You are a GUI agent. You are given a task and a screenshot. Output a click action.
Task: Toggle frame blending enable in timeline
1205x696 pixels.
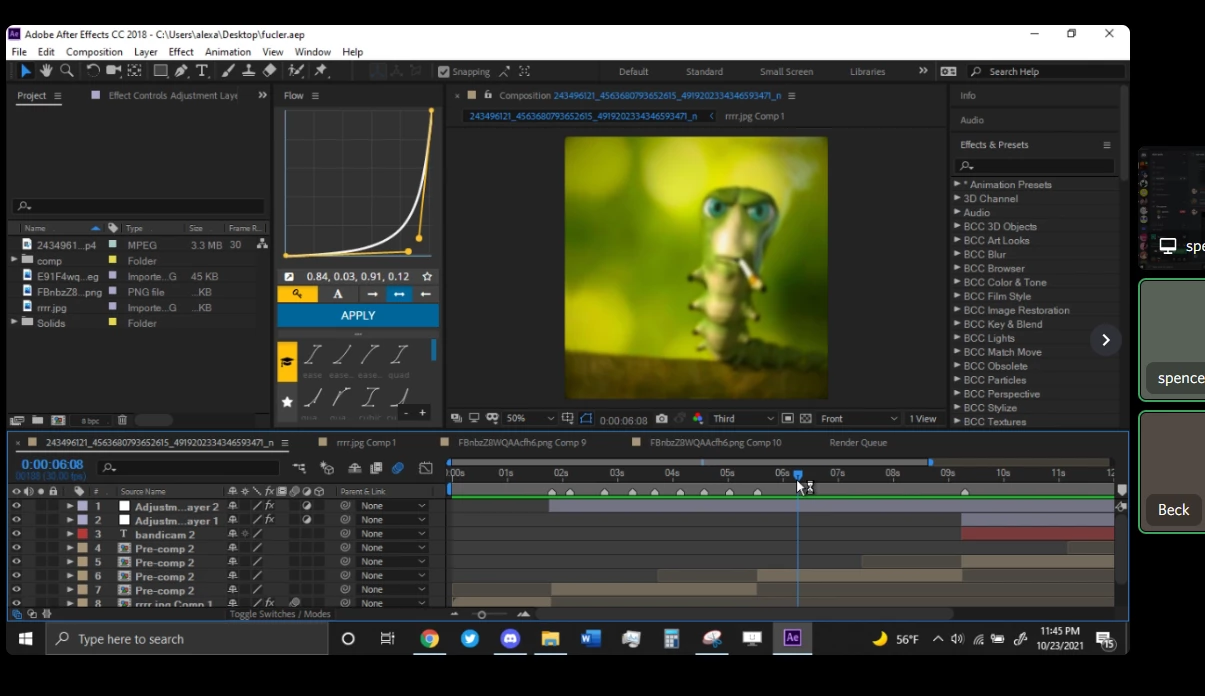[x=376, y=468]
